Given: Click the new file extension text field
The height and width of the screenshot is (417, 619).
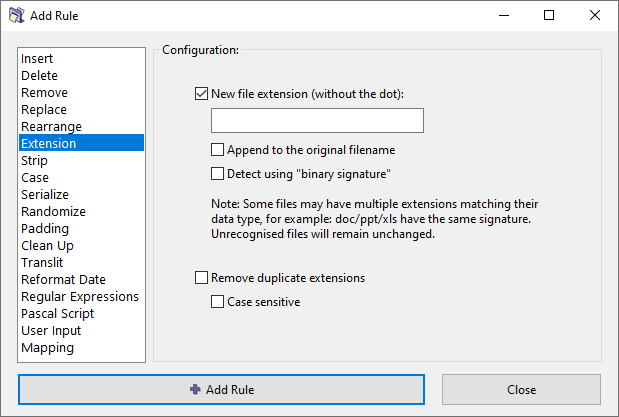Looking at the screenshot, I should 317,121.
